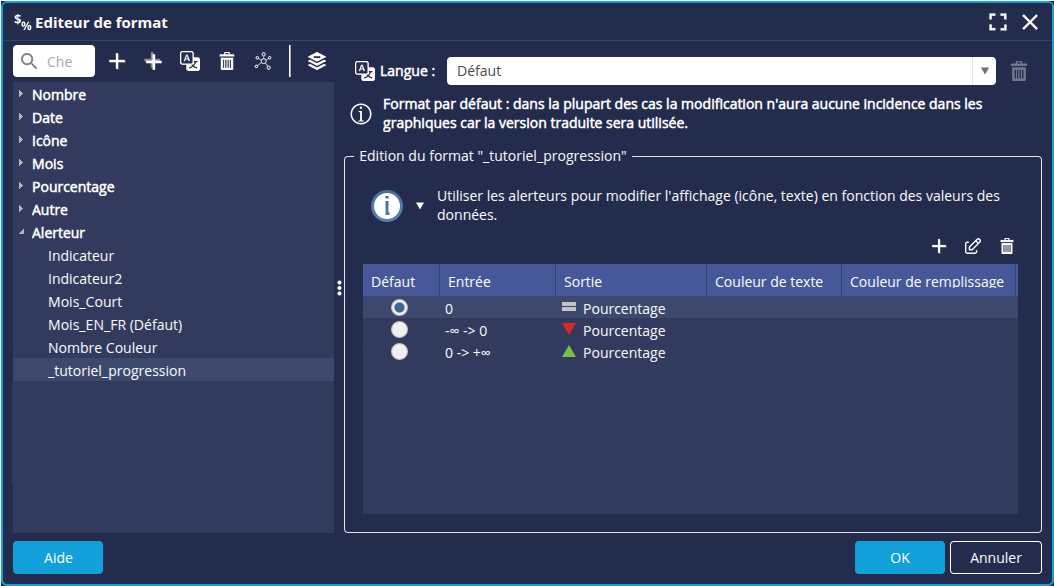Click the add format plus icon in the left toolbar
The width and height of the screenshot is (1054, 586).
[x=117, y=61]
